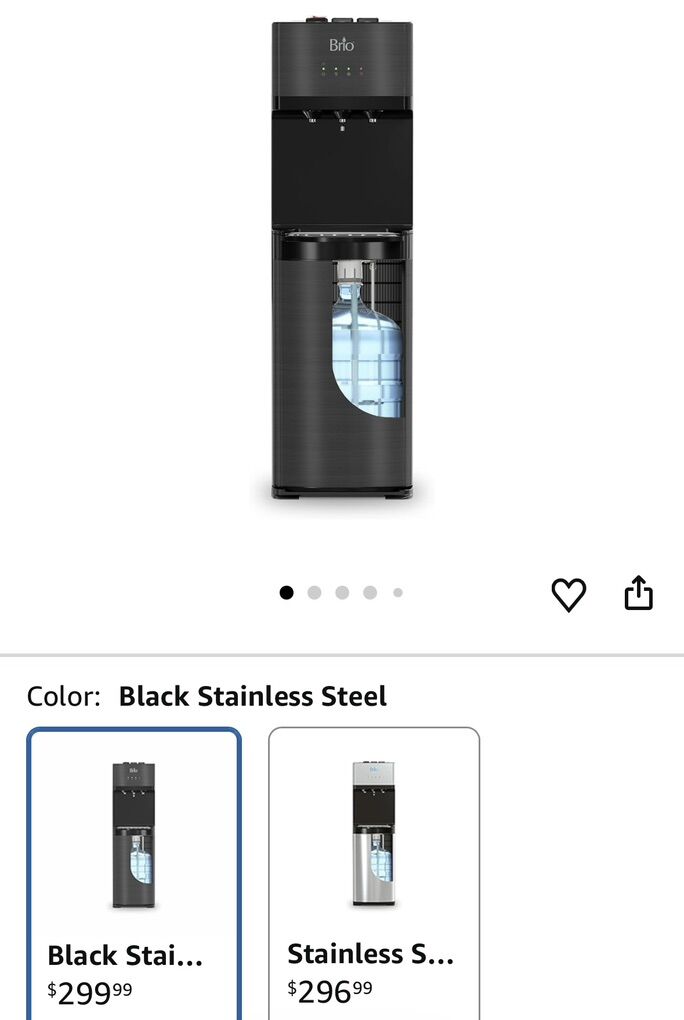
Task: Tap the black dispenser thumbnail image
Action: (x=133, y=835)
